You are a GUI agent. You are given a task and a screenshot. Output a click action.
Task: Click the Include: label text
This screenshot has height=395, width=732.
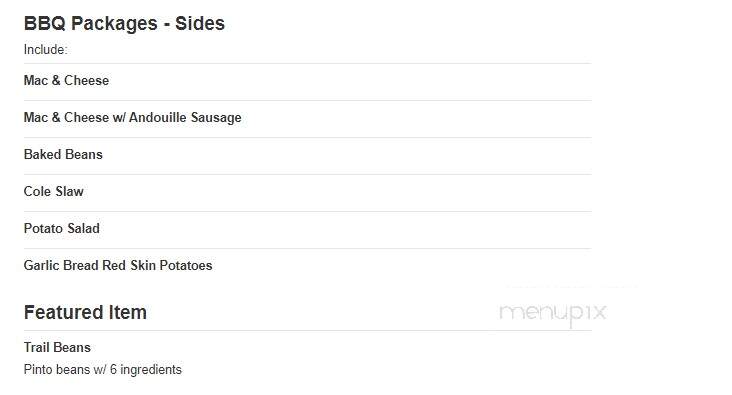click(45, 49)
